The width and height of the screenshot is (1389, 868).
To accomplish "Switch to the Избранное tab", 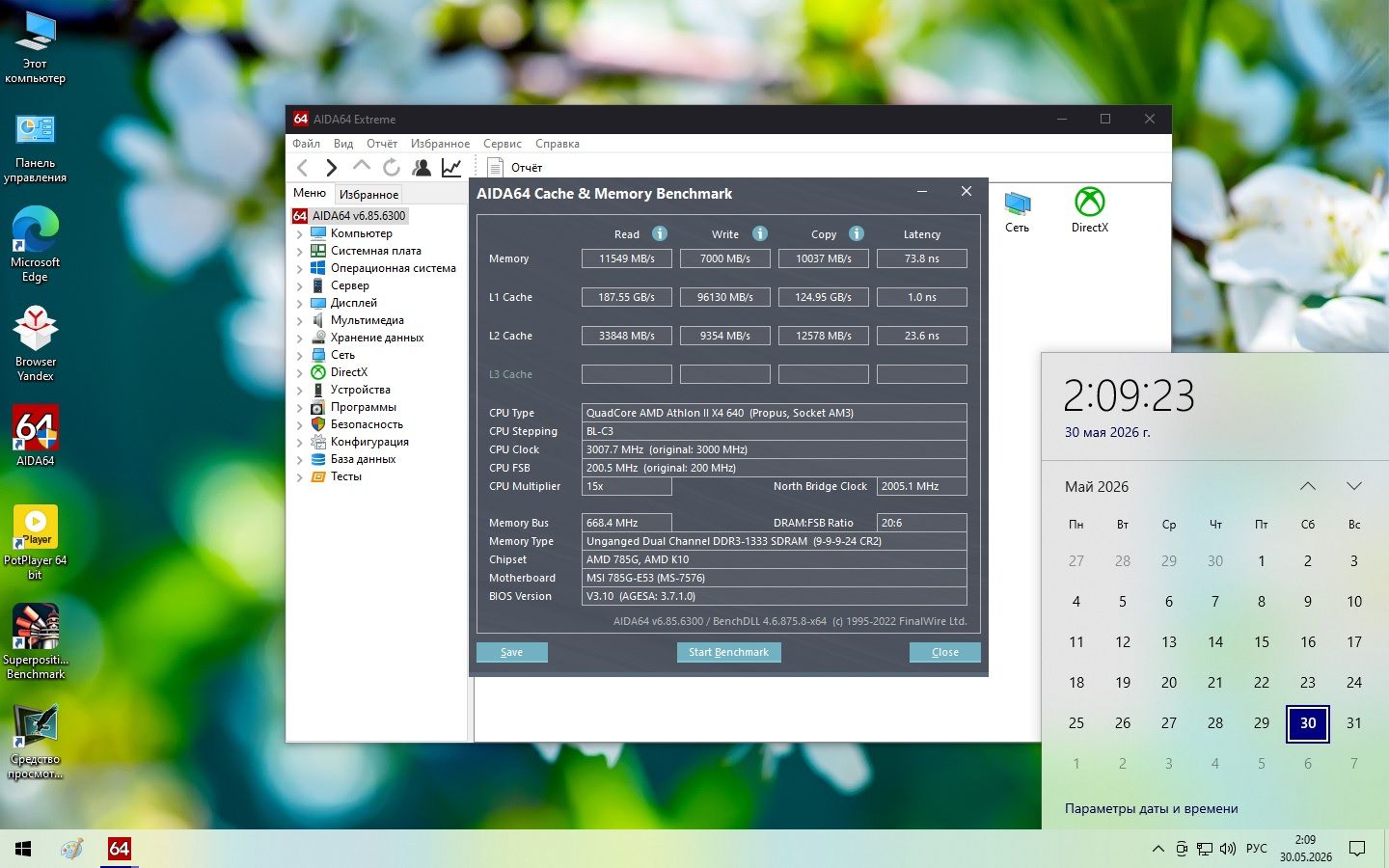I will pos(368,194).
